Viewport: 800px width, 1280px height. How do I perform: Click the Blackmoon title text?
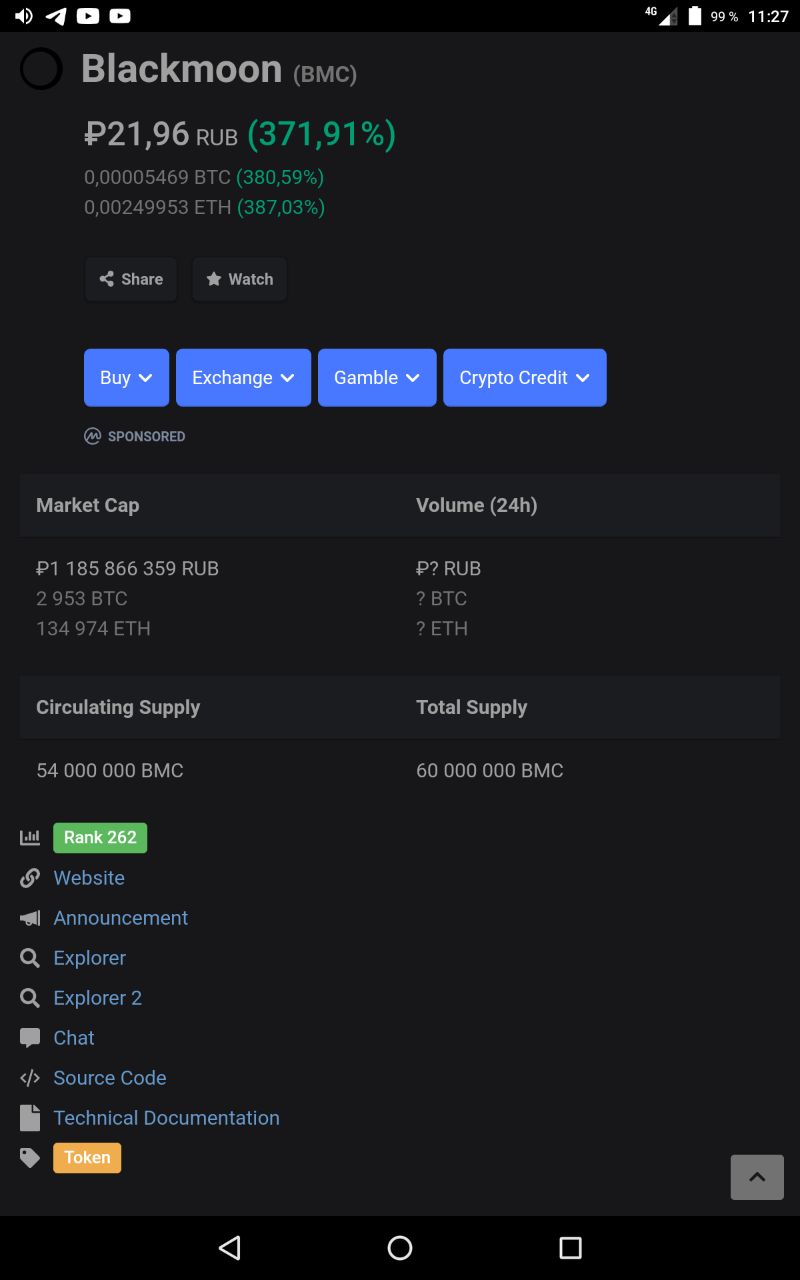click(x=181, y=69)
